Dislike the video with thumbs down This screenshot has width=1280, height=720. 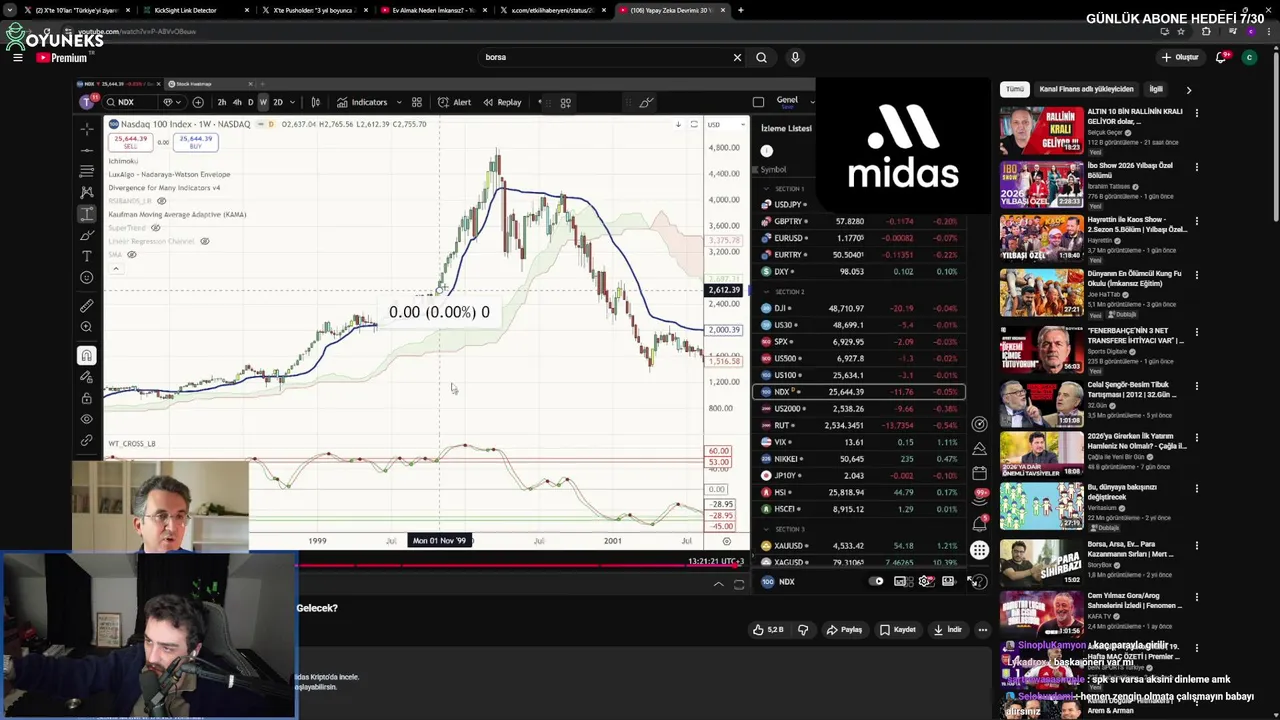pos(803,630)
